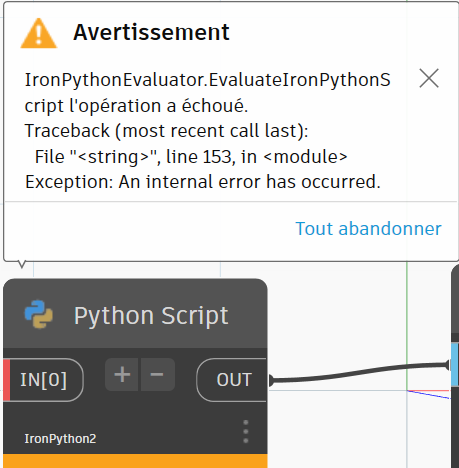The height and width of the screenshot is (468, 459).
Task: Open the node's three-dot options menu
Action: [246, 432]
